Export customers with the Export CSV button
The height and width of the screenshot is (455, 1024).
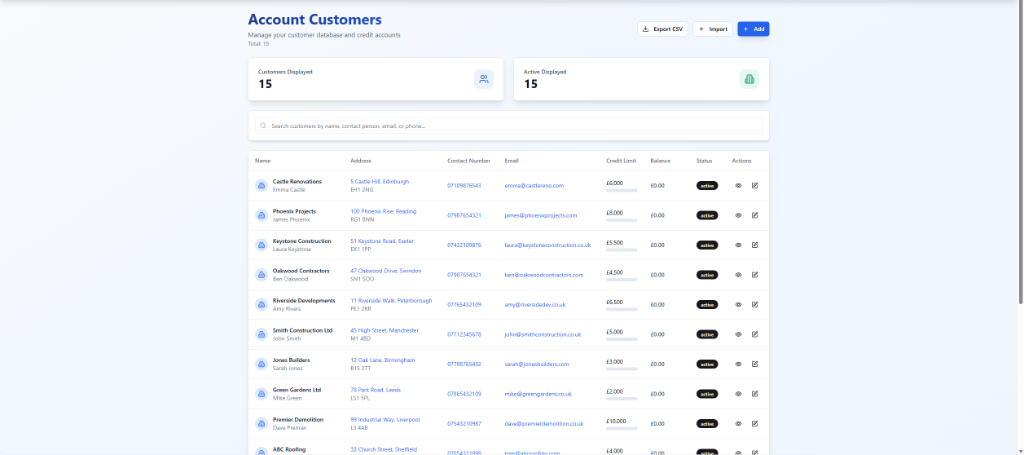(x=662, y=29)
